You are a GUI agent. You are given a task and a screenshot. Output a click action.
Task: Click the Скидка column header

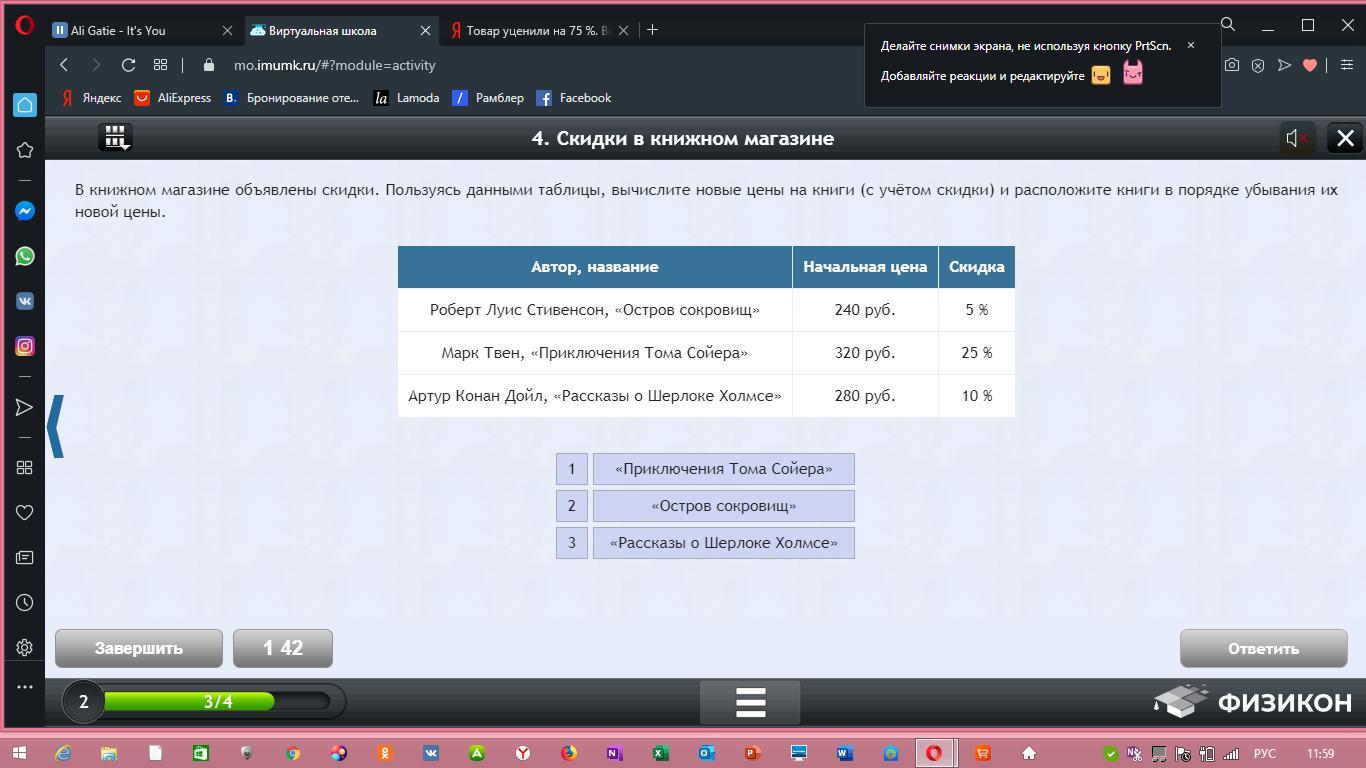pyautogui.click(x=977, y=267)
